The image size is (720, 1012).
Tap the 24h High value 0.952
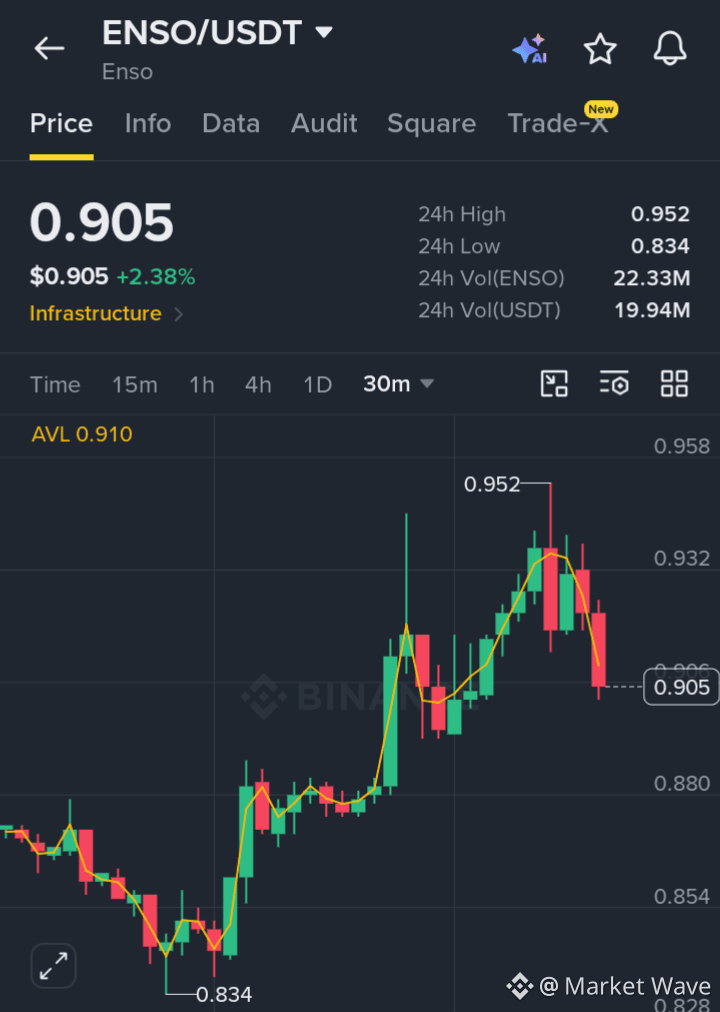coord(660,214)
